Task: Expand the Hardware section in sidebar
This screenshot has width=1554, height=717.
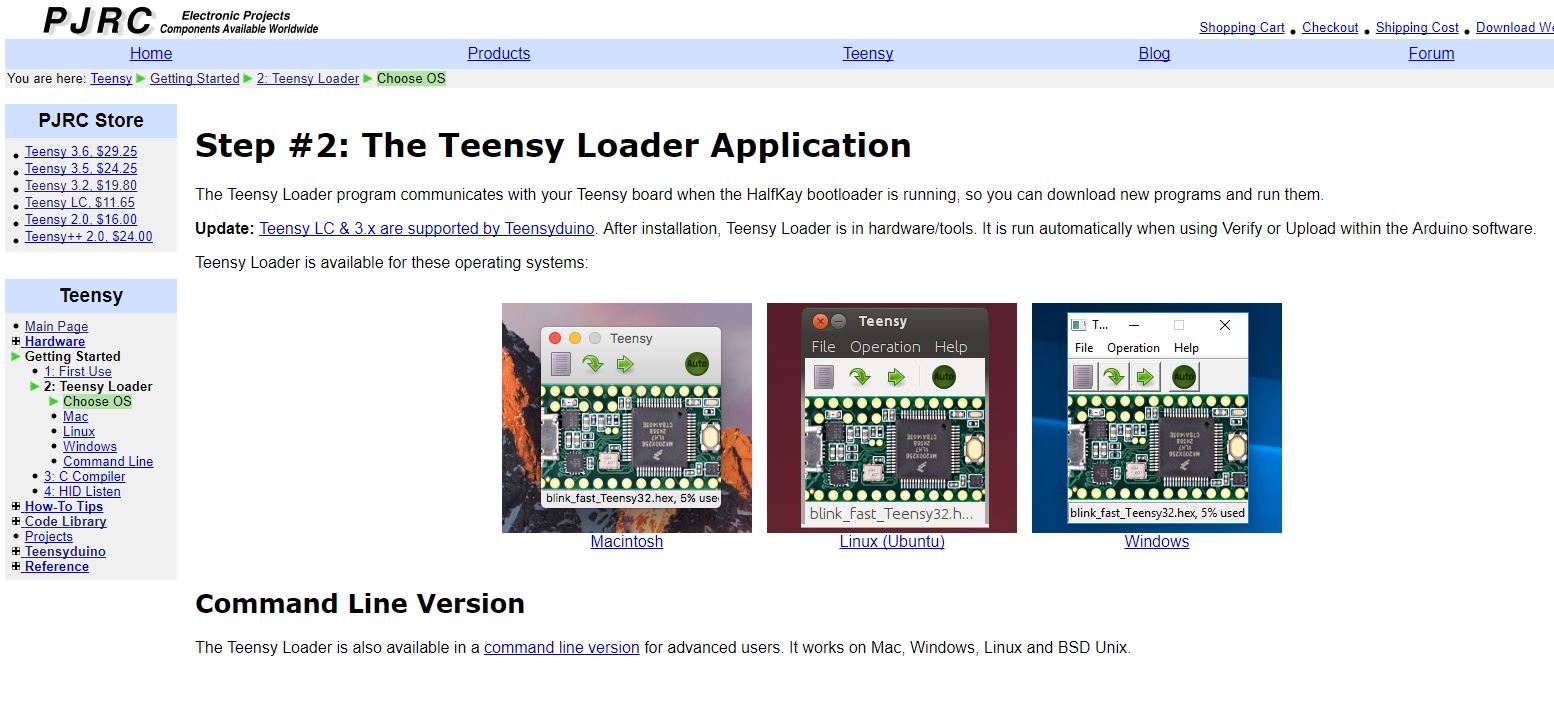Action: 16,342
